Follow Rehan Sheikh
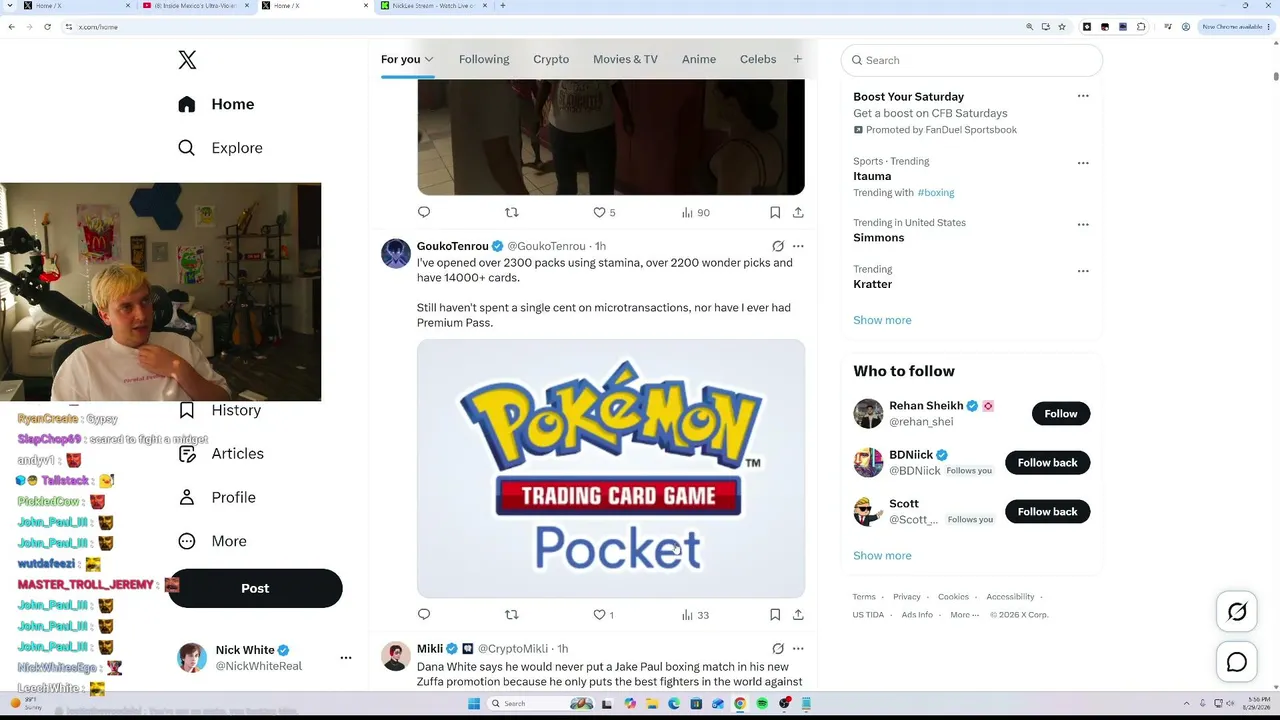The width and height of the screenshot is (1280, 720). click(1061, 414)
